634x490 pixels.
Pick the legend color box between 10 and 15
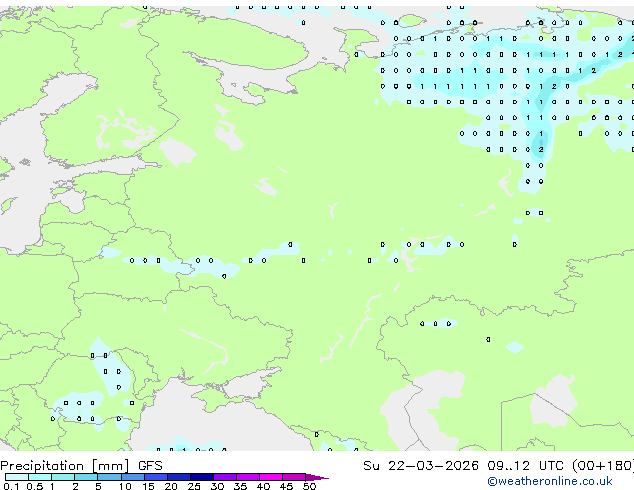coord(133,477)
